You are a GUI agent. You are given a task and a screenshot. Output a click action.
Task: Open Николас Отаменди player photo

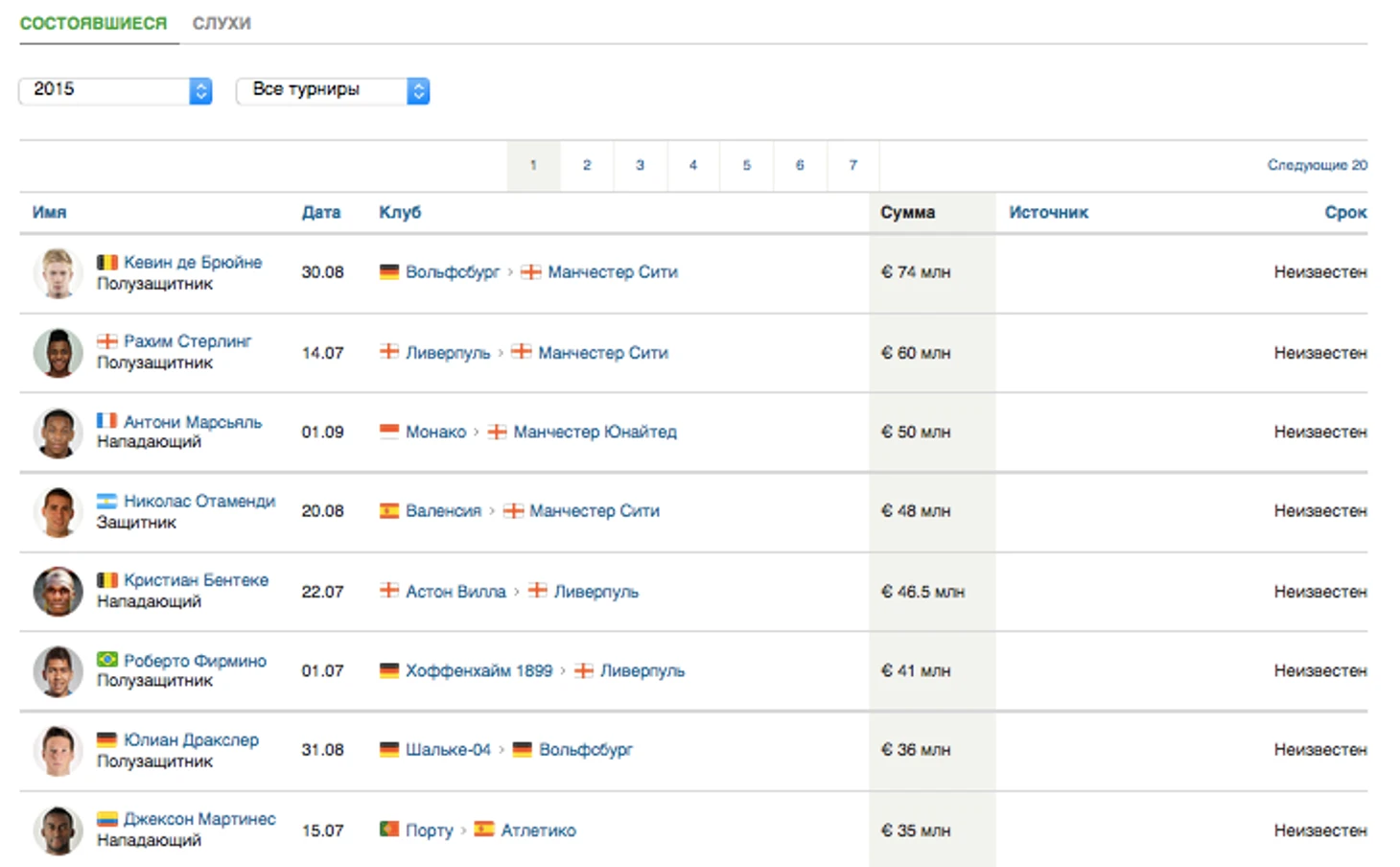pos(58,512)
